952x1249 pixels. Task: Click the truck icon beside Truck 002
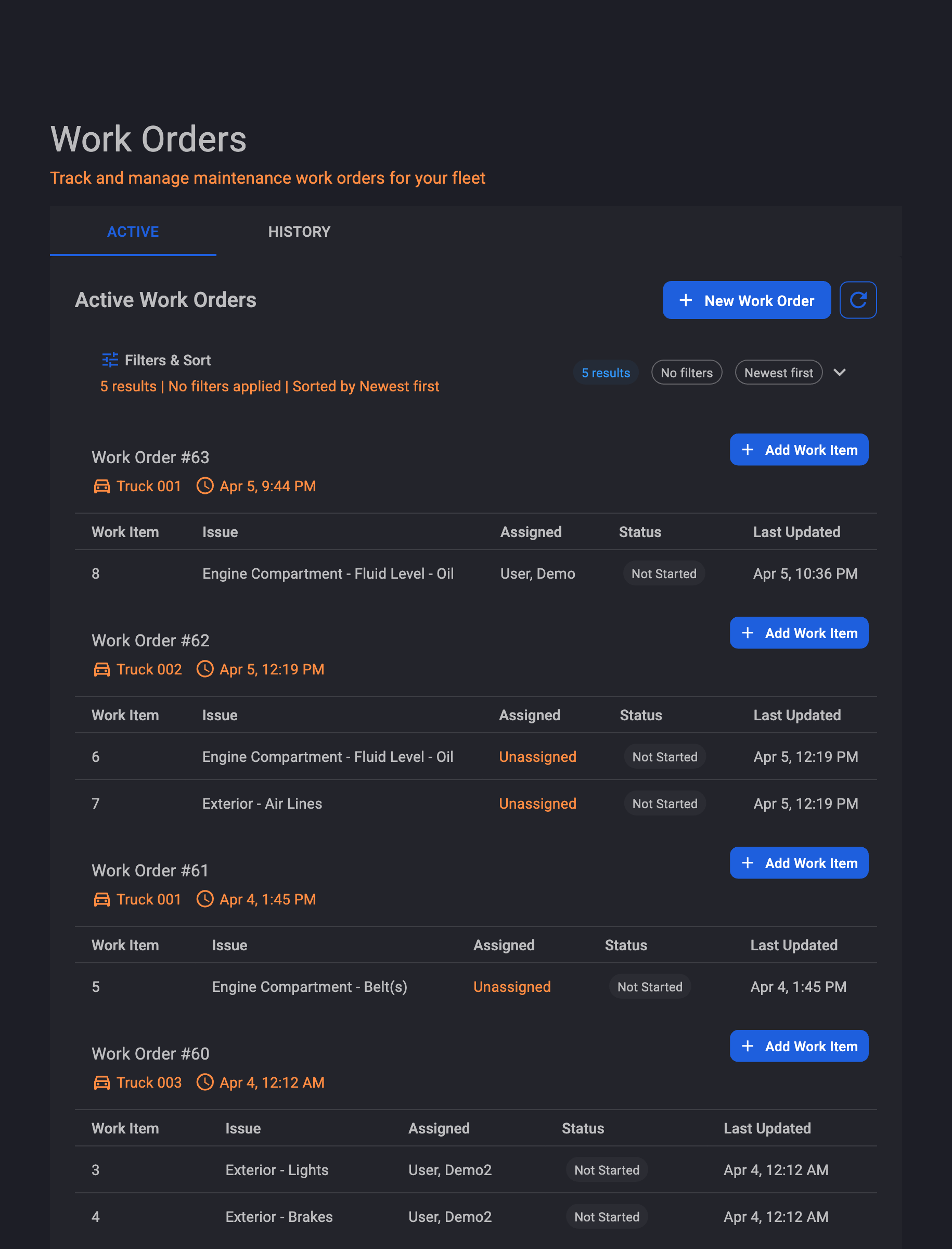(101, 669)
